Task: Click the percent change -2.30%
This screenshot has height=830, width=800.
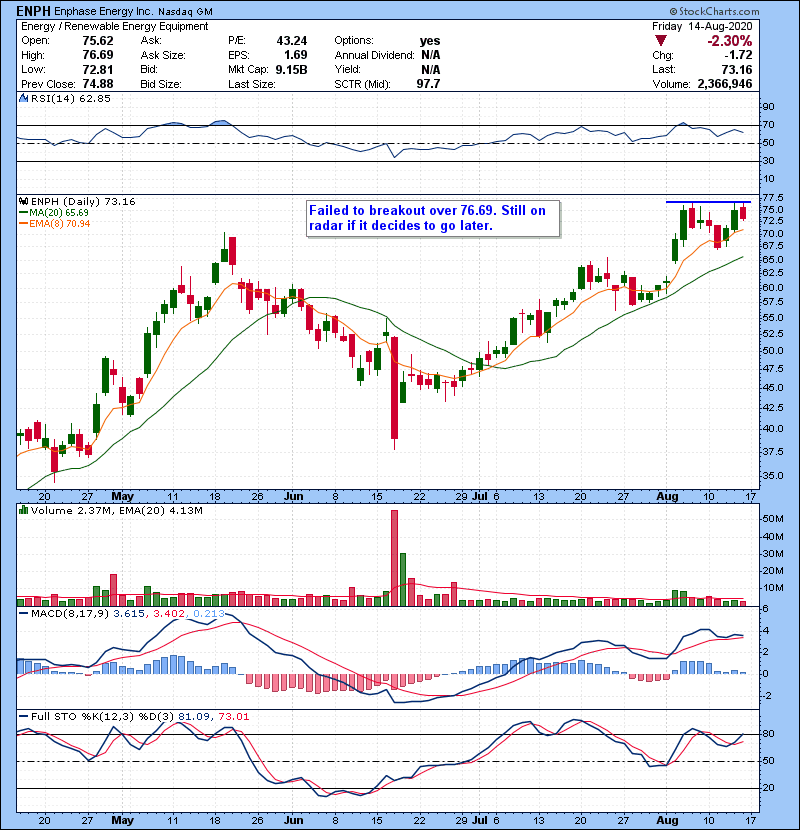Action: (x=730, y=41)
